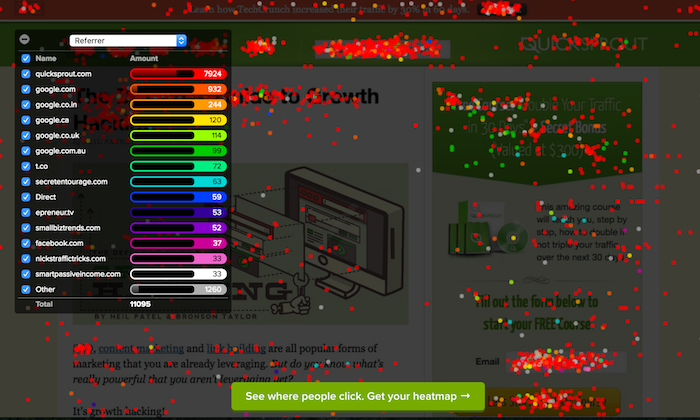Click the QuickSprout logo
700x420 pixels.
pos(583,44)
